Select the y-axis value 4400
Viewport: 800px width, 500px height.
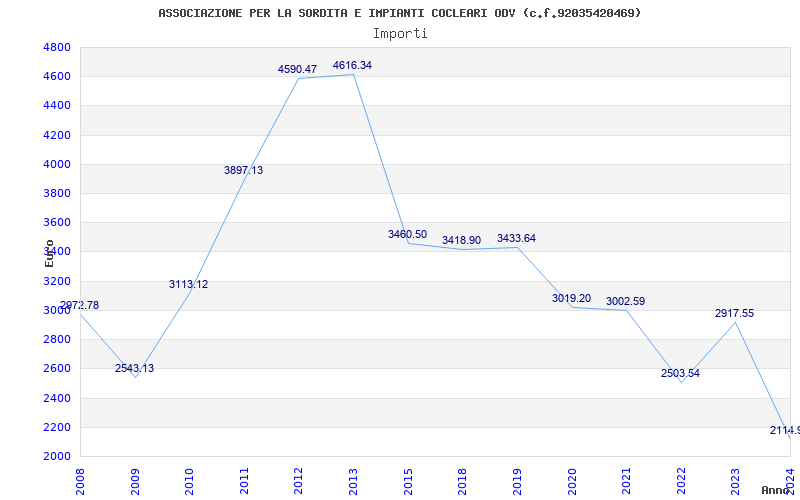click(57, 106)
